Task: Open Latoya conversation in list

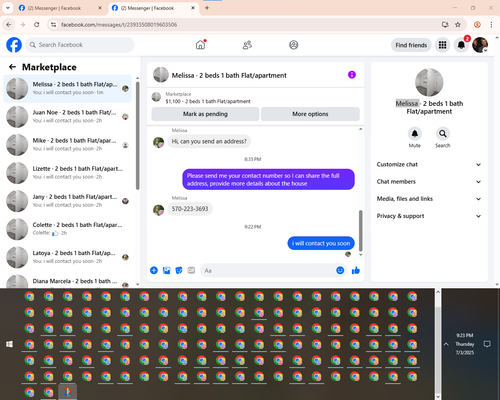Action: click(x=68, y=257)
